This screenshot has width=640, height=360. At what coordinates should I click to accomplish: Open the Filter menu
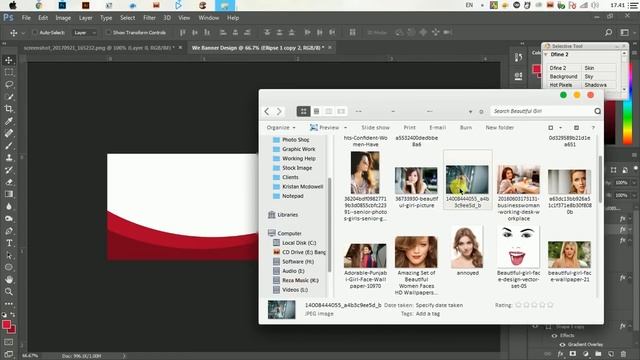tap(149, 18)
